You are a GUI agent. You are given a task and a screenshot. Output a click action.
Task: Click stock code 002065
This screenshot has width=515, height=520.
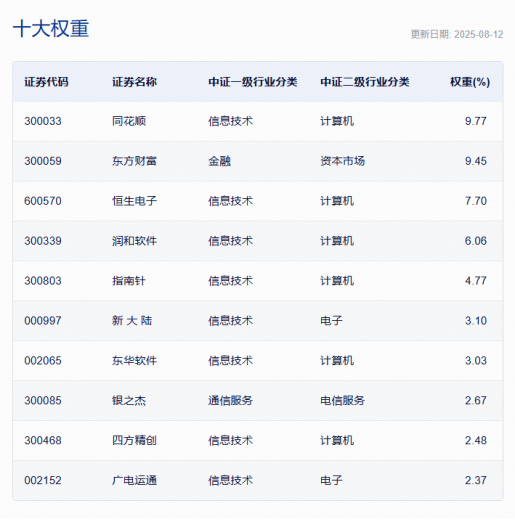click(43, 361)
